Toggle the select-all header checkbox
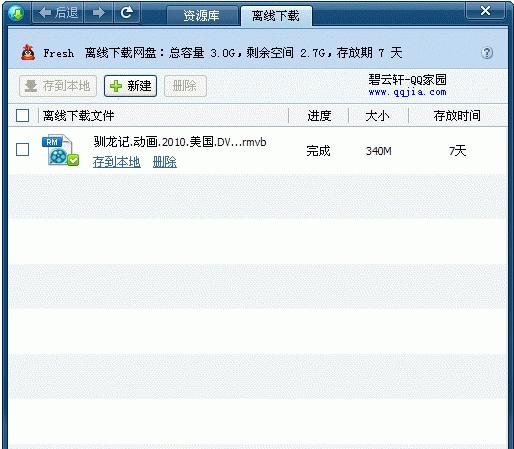This screenshot has height=449, width=514. pos(22,116)
